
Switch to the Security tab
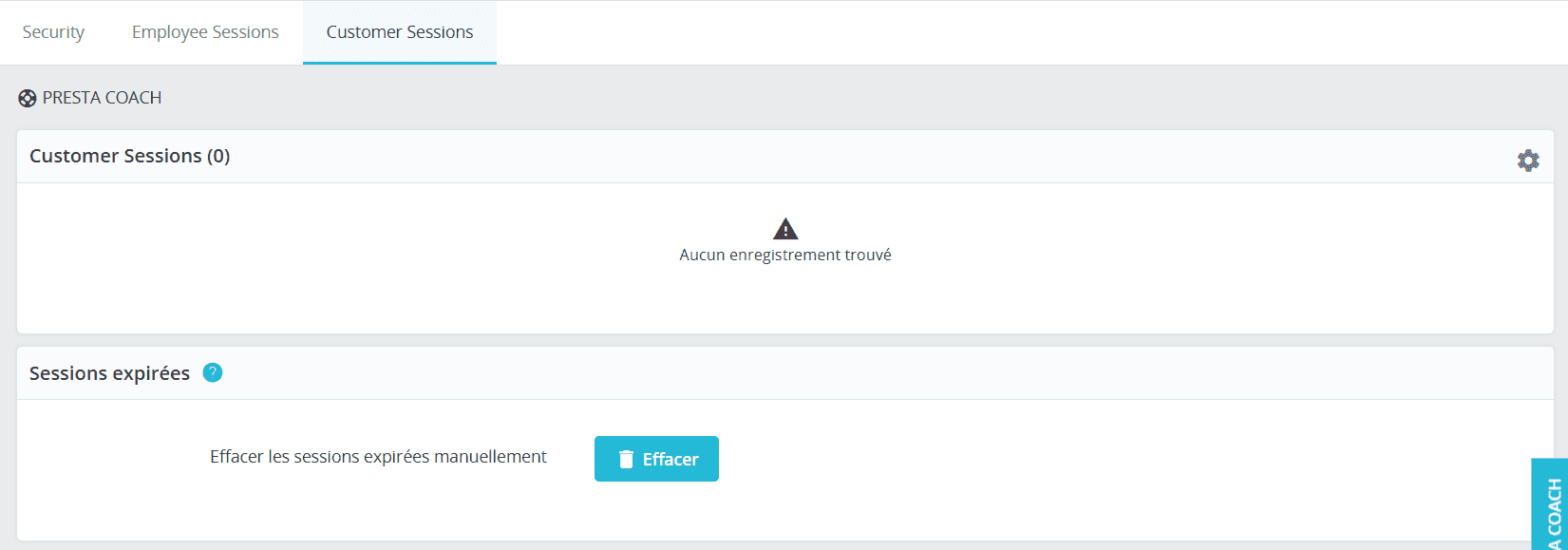[53, 32]
